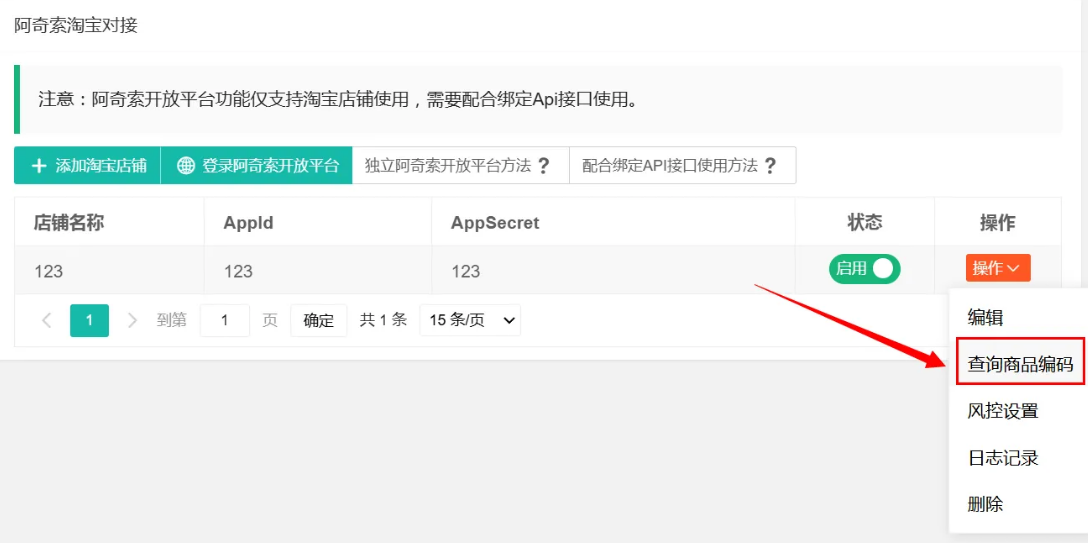1088x543 pixels.
Task: Click the current page number 1 button
Action: pyautogui.click(x=89, y=320)
